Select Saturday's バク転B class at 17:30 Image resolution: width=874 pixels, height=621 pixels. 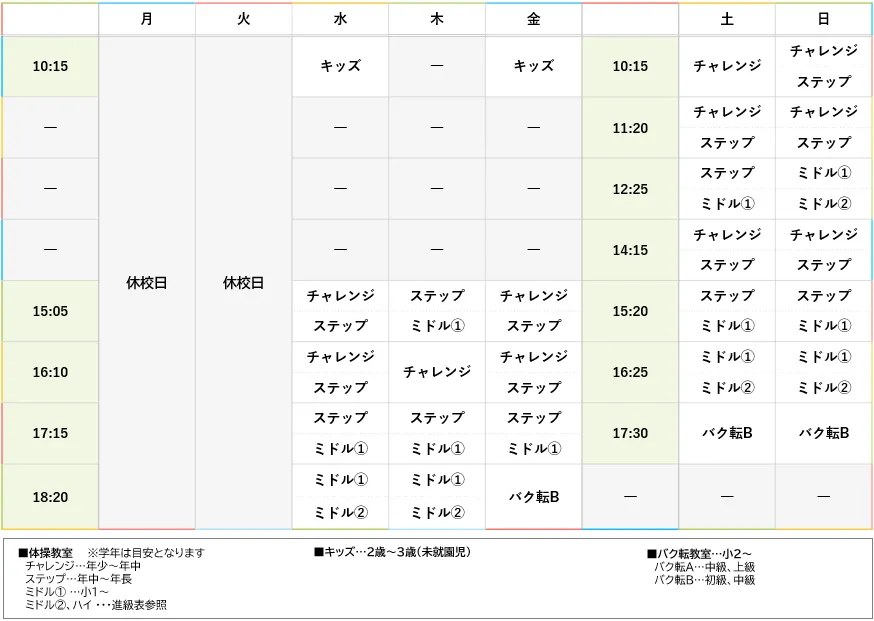(x=726, y=434)
